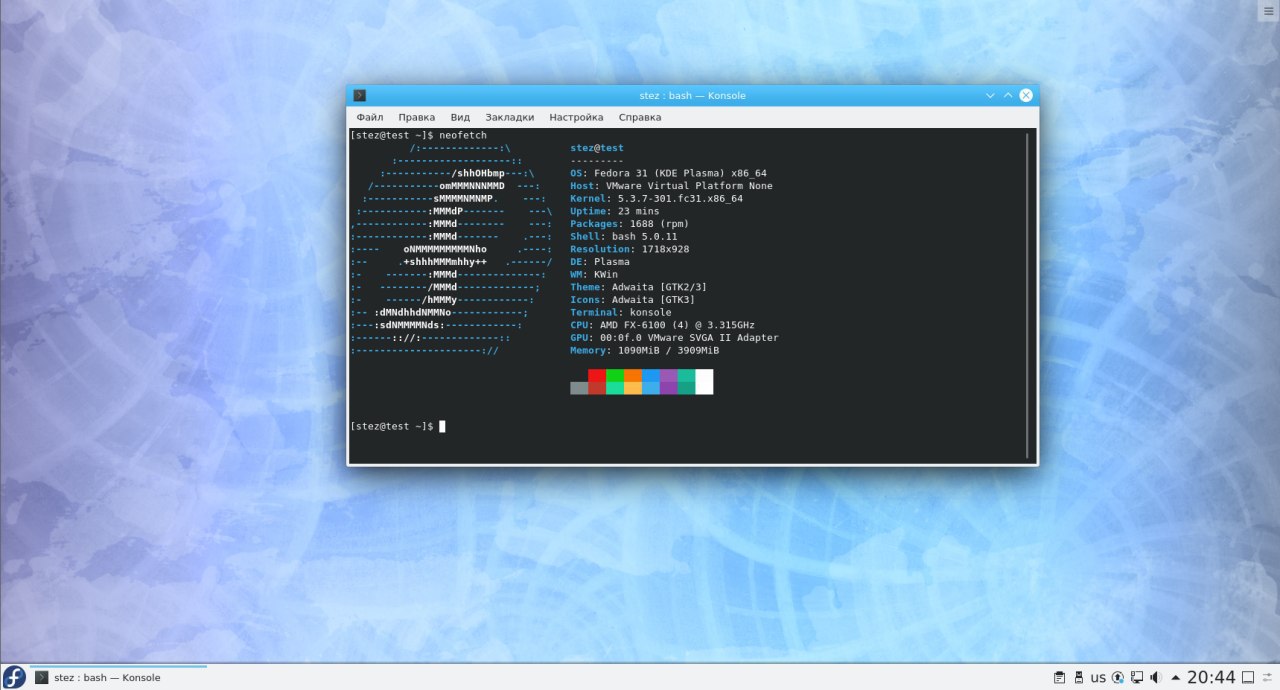Open the network connection tray icon
Screen dimensions: 1280x690
(x=1137, y=677)
